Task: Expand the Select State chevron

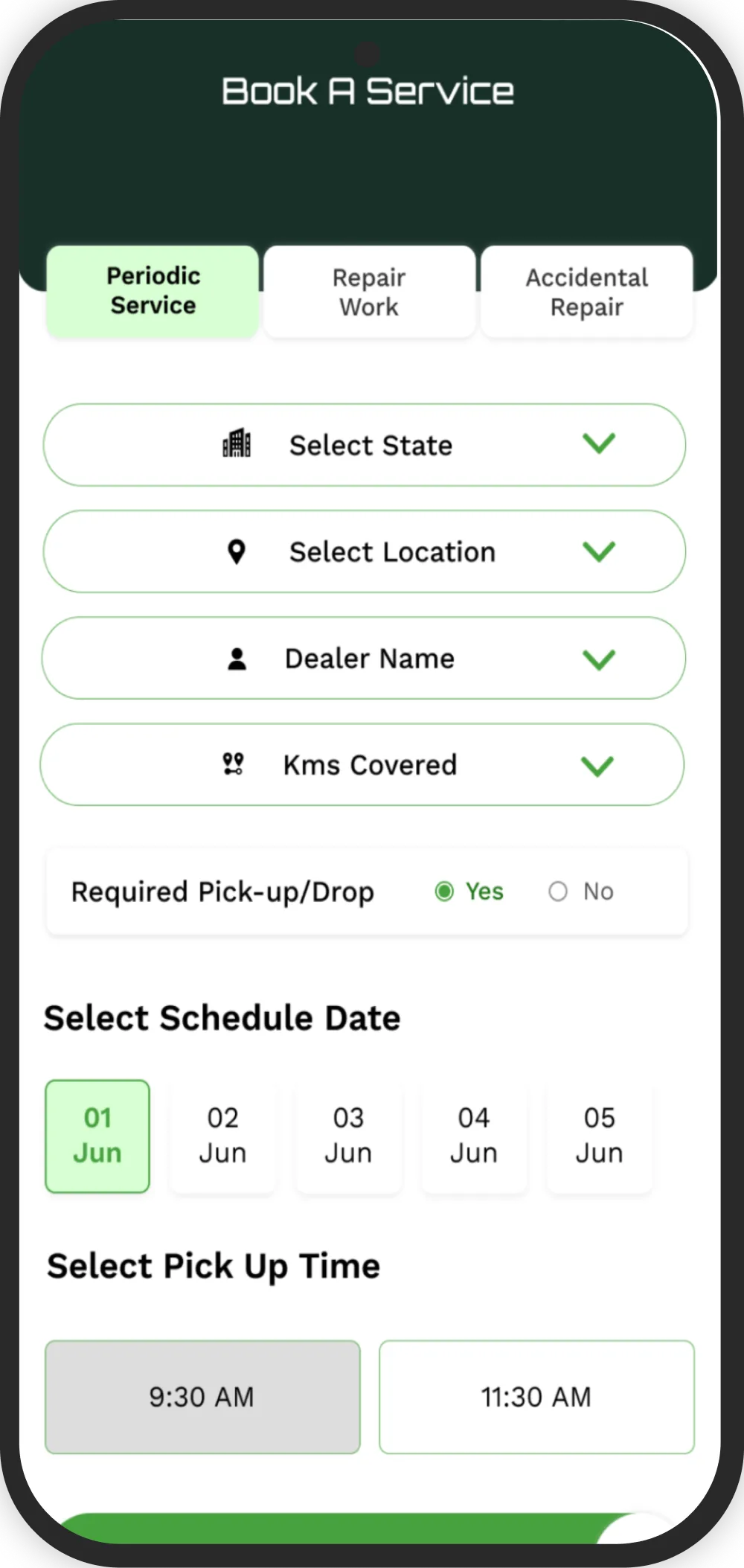Action: (599, 444)
